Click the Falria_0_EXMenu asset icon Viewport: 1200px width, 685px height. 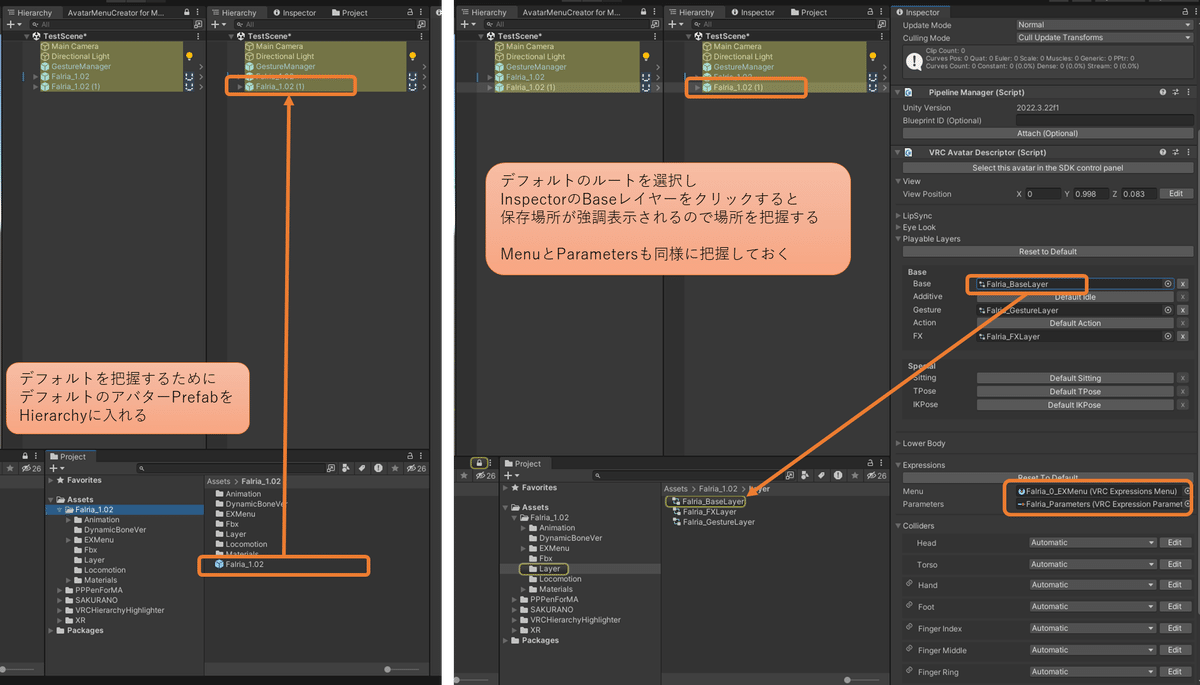click(1021, 491)
